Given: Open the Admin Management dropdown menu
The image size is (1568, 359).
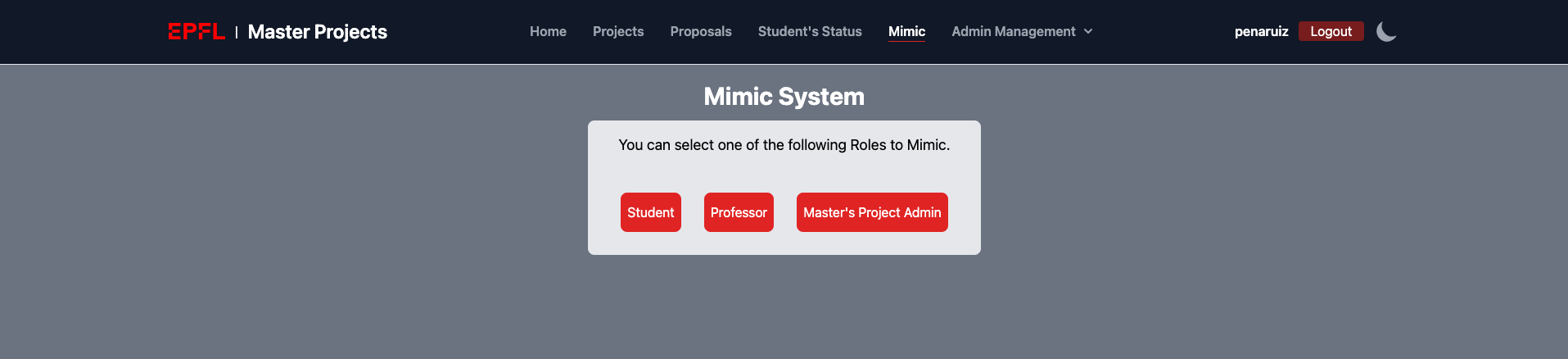Looking at the screenshot, I should click(1013, 31).
